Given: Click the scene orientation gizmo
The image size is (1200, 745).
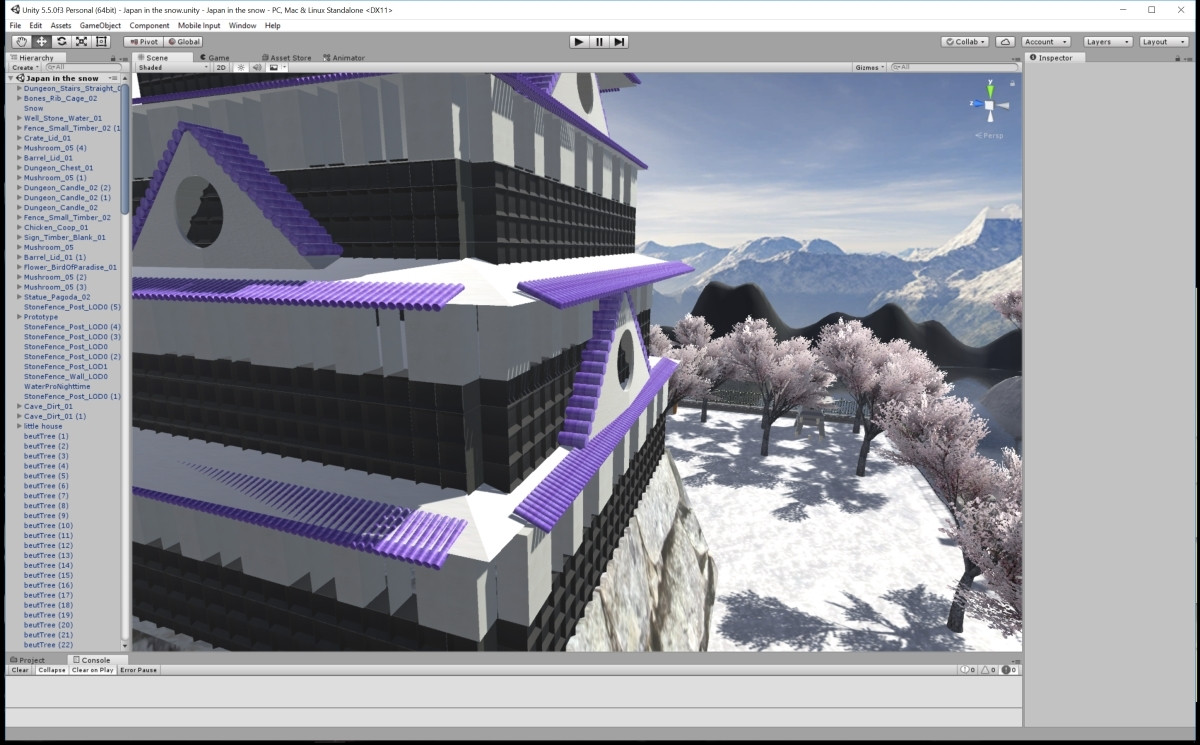Looking at the screenshot, I should click(990, 105).
